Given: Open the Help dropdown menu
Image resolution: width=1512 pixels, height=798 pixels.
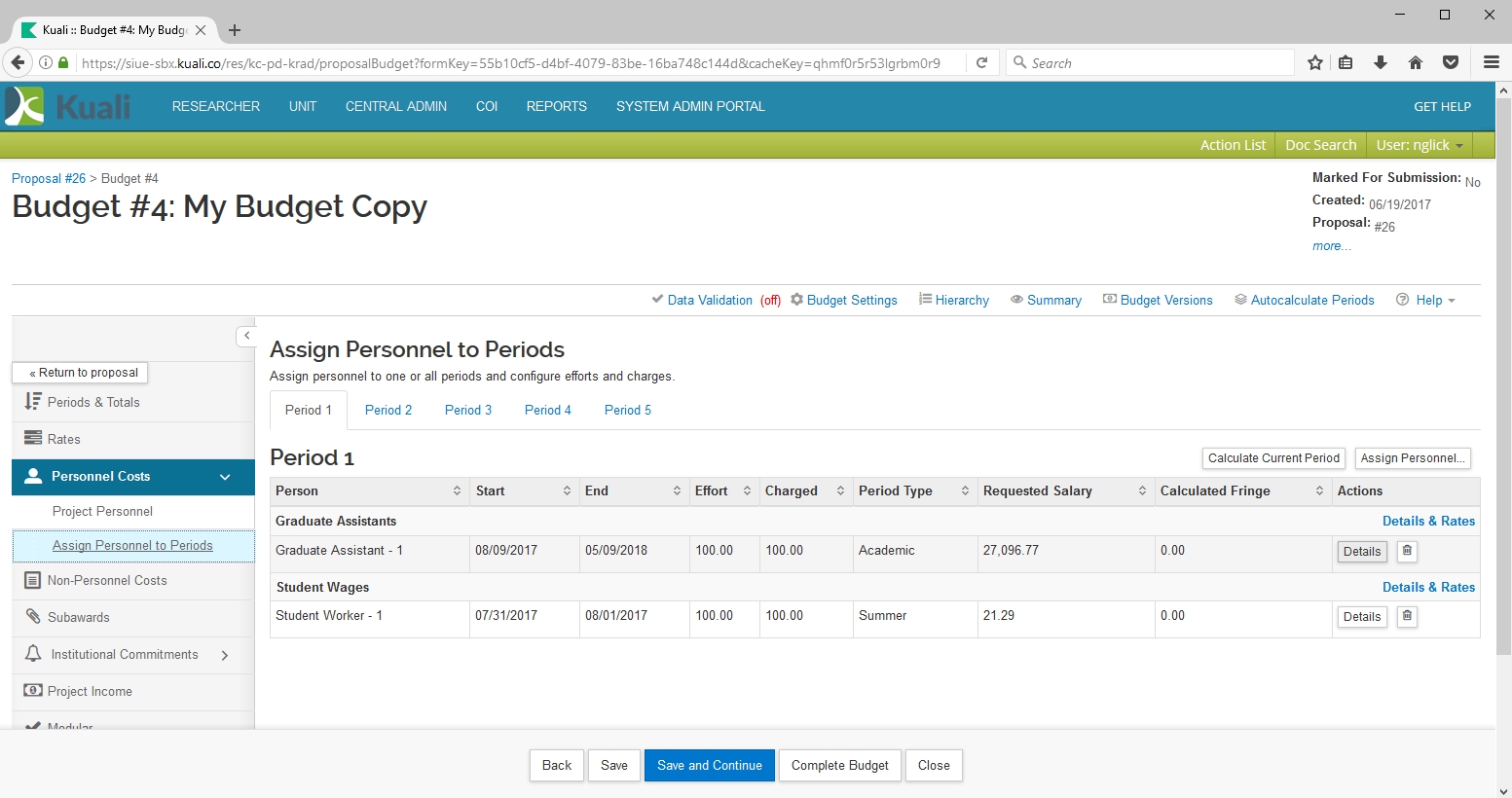Looking at the screenshot, I should pyautogui.click(x=1427, y=300).
